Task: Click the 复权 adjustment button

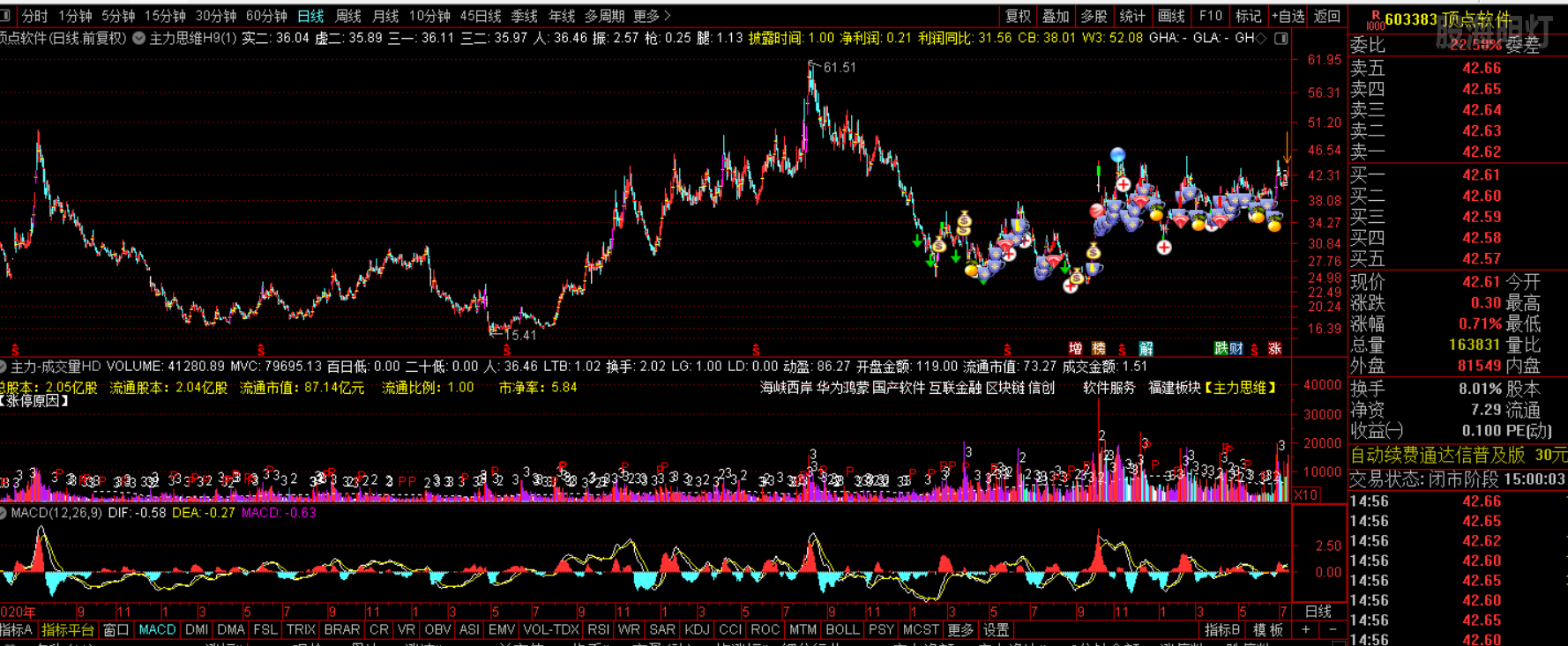Action: click(x=1018, y=16)
